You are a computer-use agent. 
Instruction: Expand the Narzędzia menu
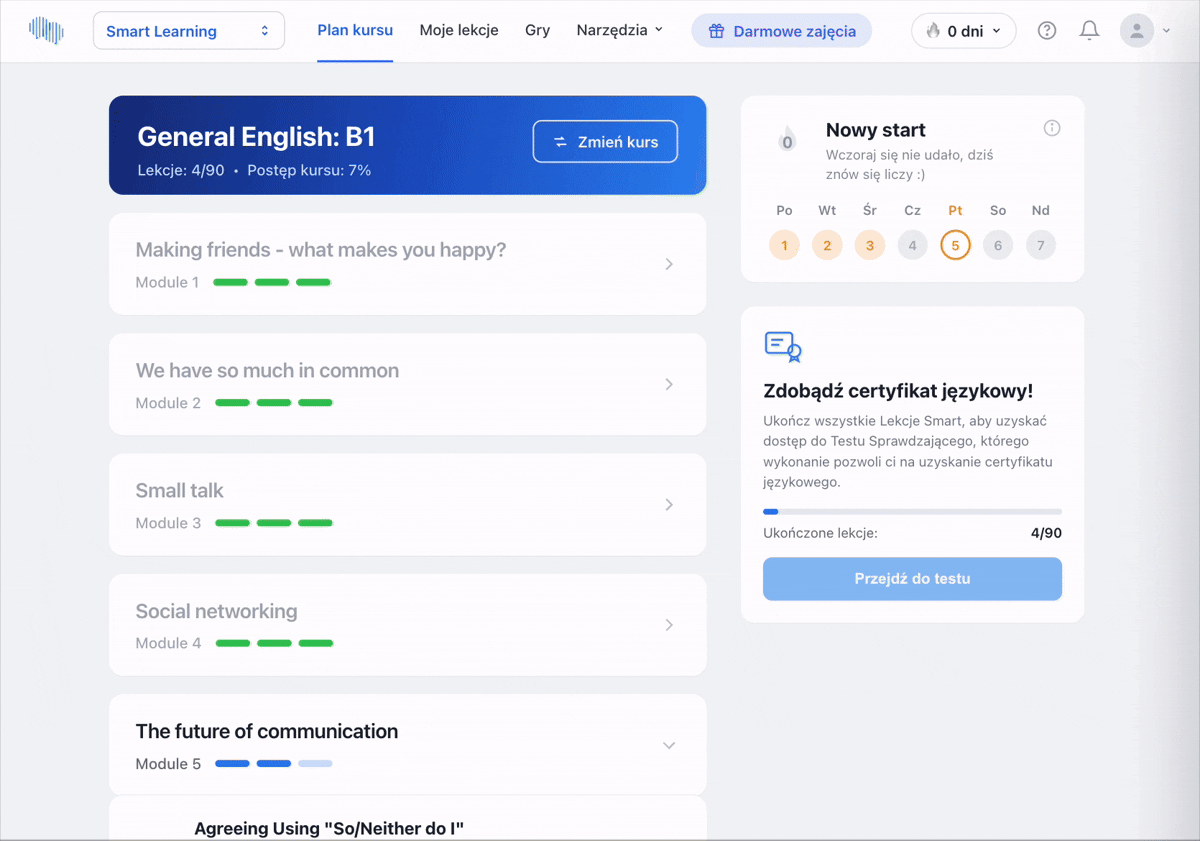pos(620,30)
